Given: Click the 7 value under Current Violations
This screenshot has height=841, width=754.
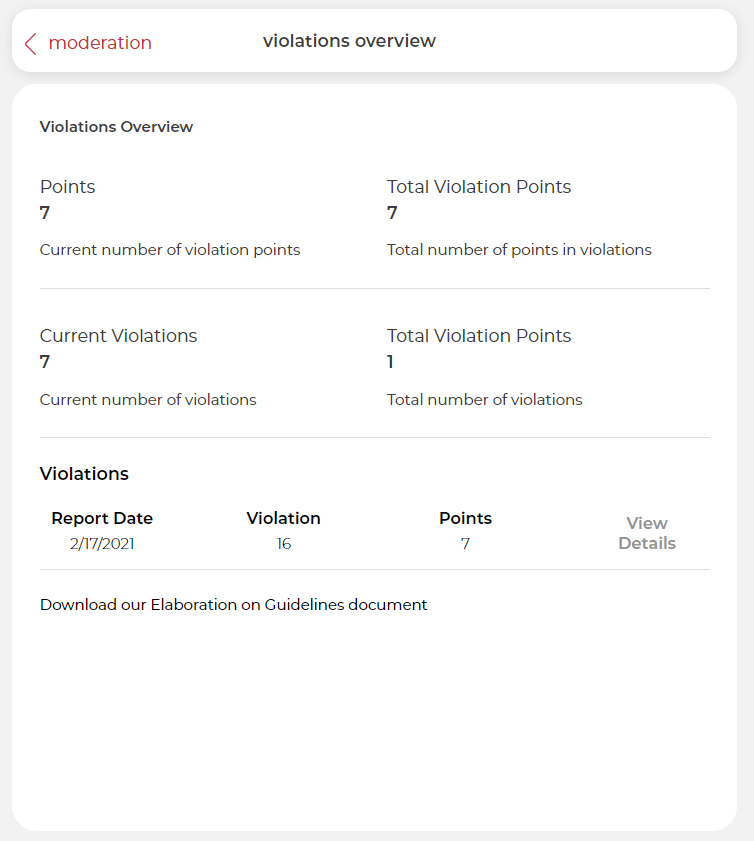Looking at the screenshot, I should tap(45, 362).
